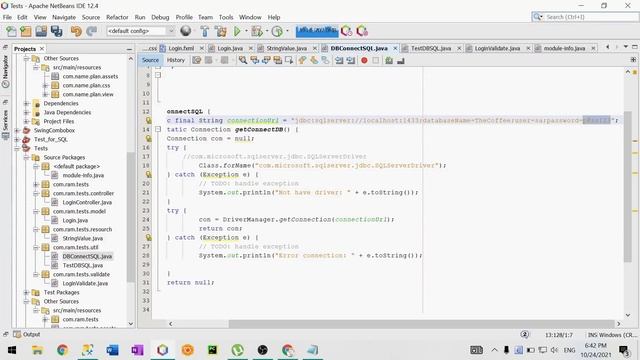Viewport: 640px width, 360px height.
Task: Open Microsoft Word from the Windows taskbar
Action: coord(112,350)
